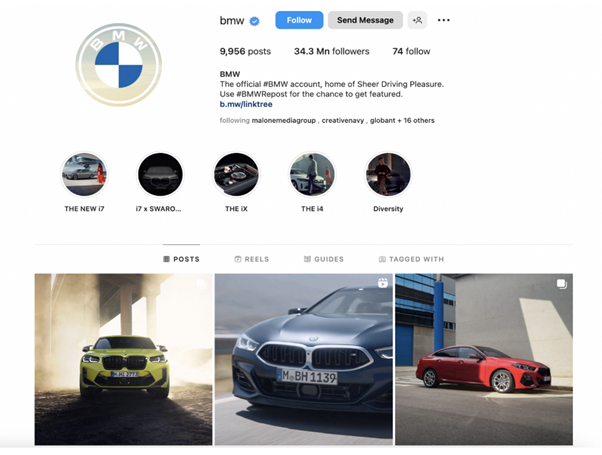Open the Diversity story highlight
Screen dimensions: 602x455
pos(388,175)
